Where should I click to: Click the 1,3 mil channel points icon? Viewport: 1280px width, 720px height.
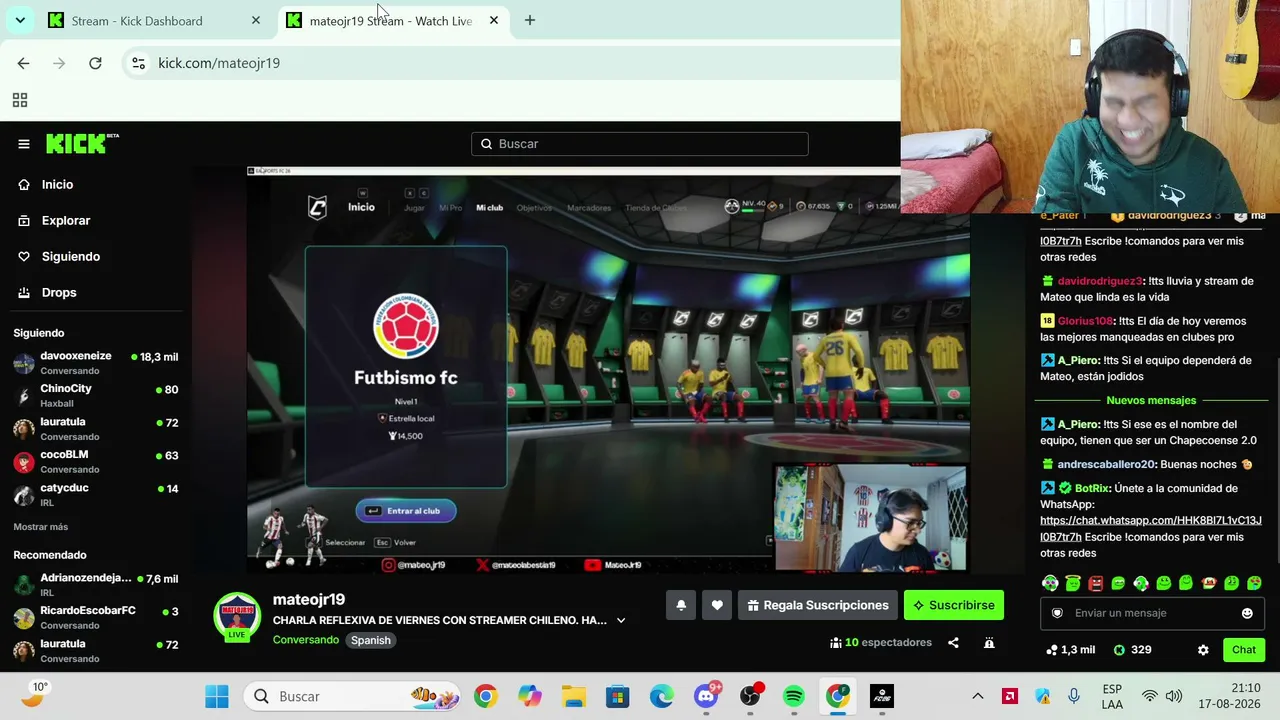(1052, 650)
